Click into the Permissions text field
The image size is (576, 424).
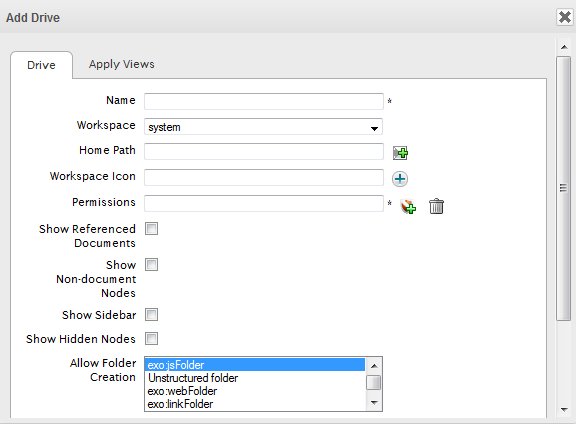click(x=264, y=204)
